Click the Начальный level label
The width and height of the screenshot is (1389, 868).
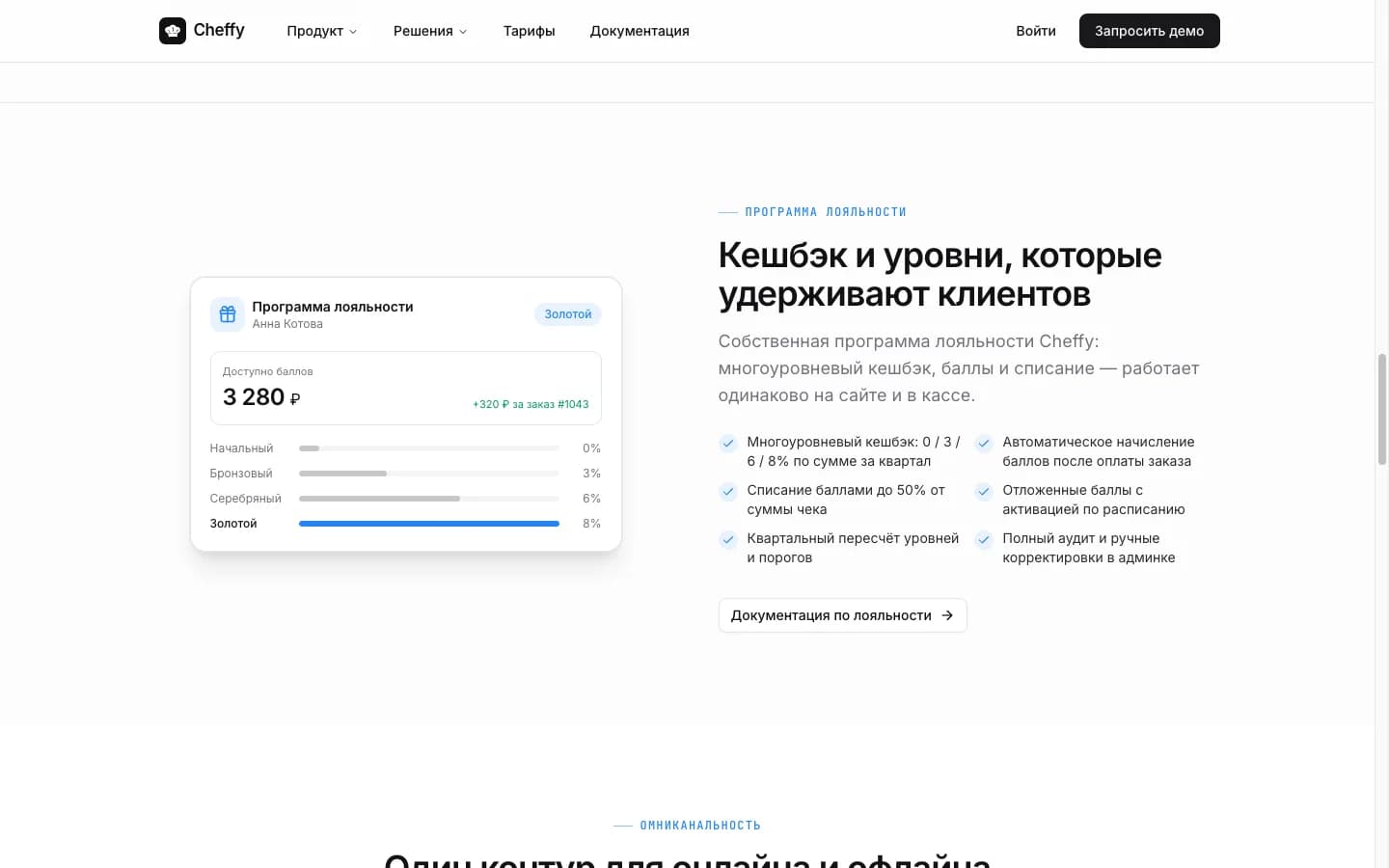tap(242, 448)
